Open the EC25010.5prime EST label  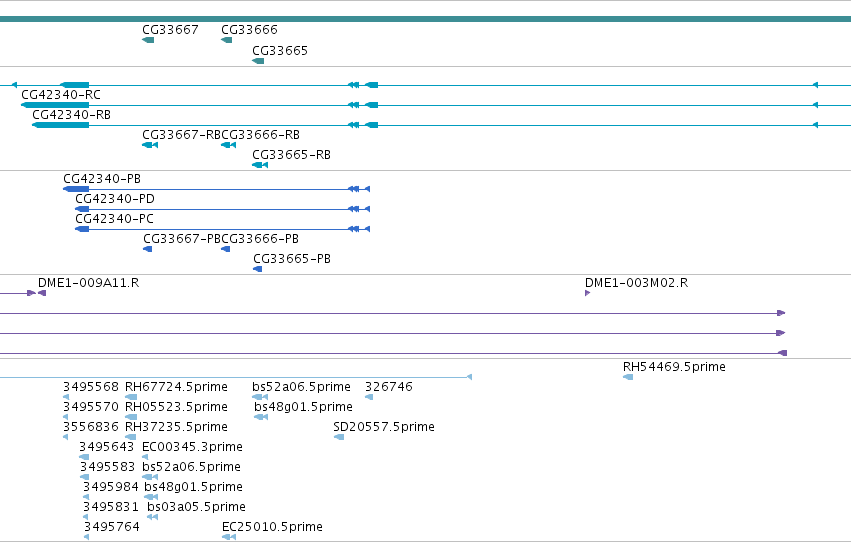[x=272, y=527]
